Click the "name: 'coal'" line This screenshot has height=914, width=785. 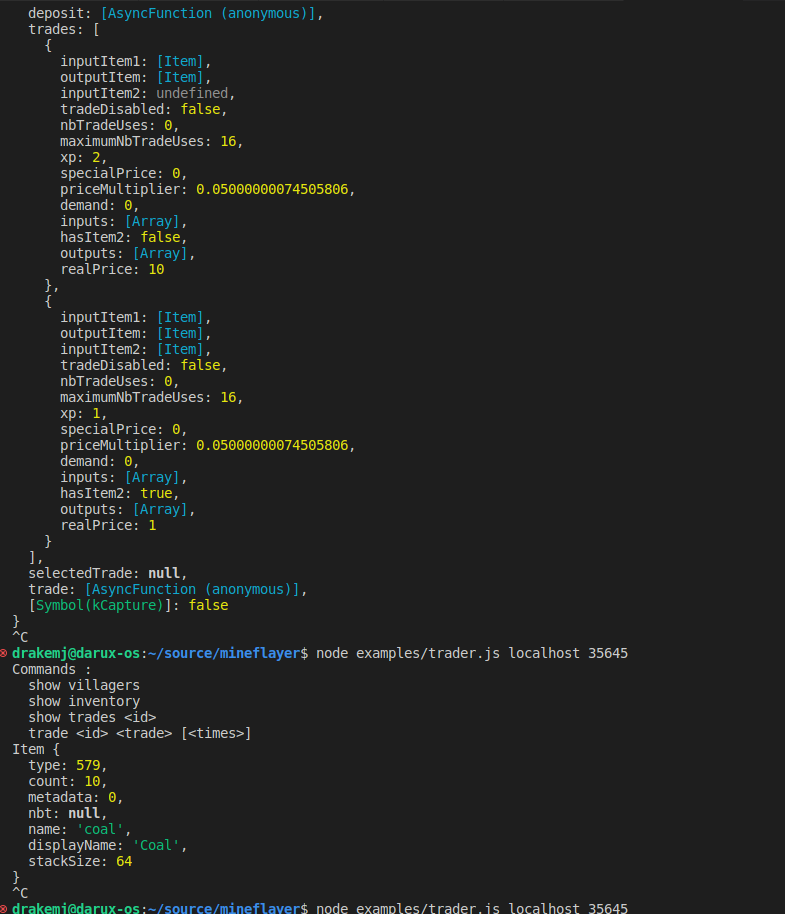tap(80, 829)
